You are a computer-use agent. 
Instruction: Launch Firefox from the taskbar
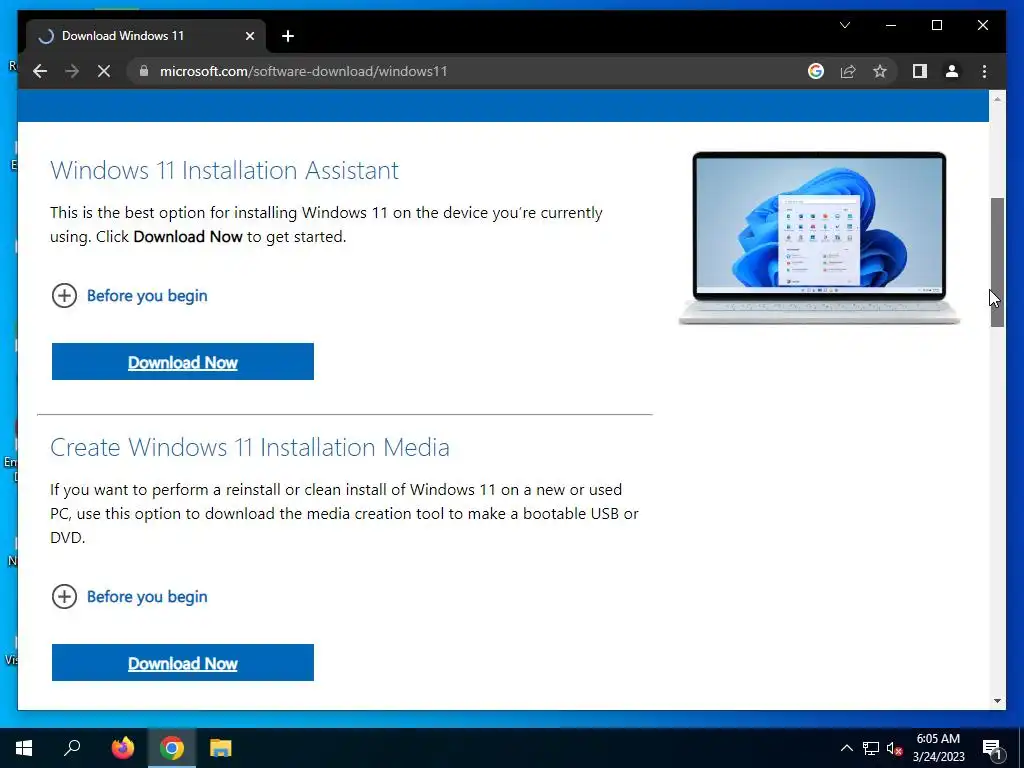click(122, 748)
